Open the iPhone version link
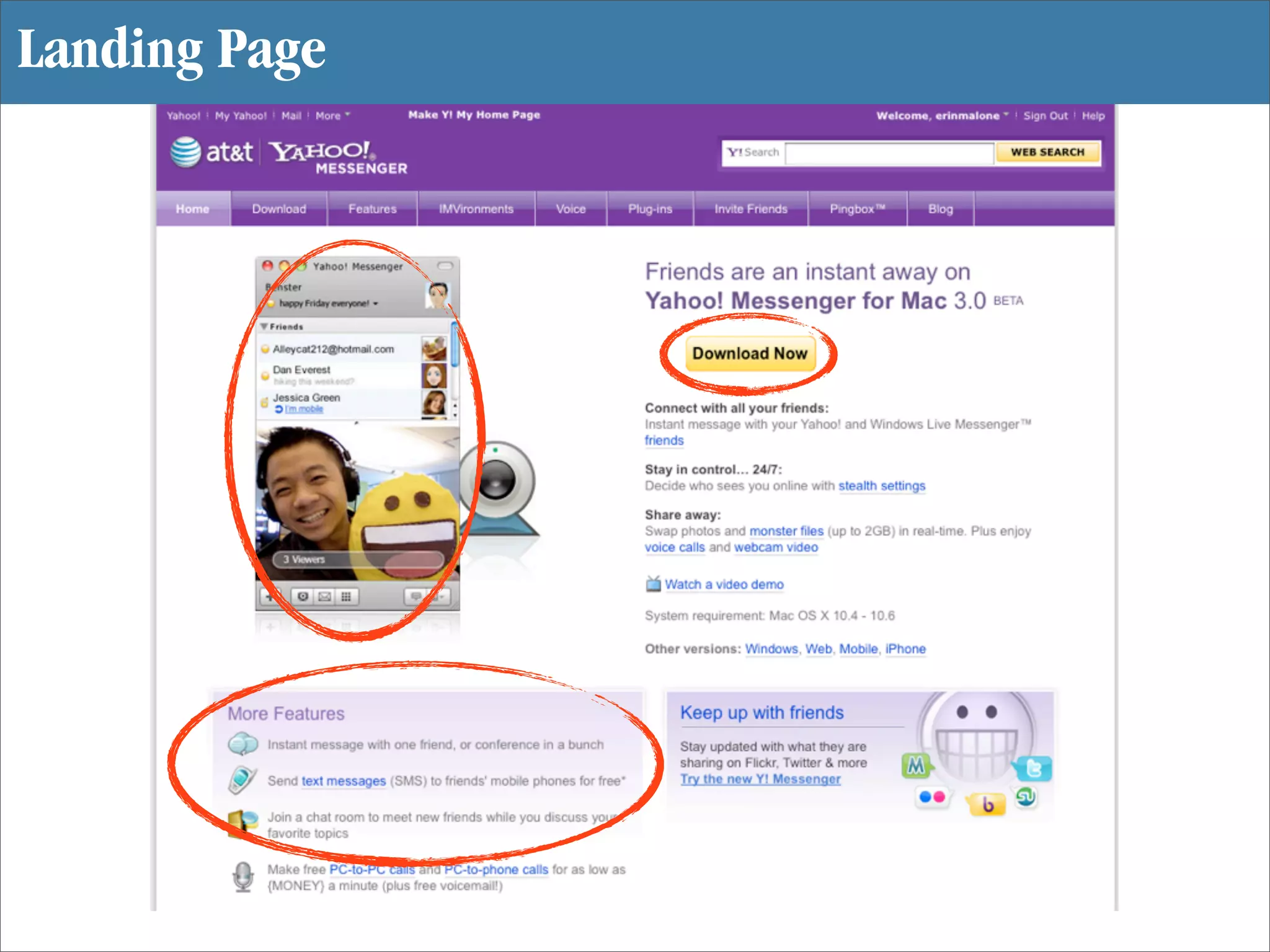Viewport: 1270px width, 952px height. 905,649
